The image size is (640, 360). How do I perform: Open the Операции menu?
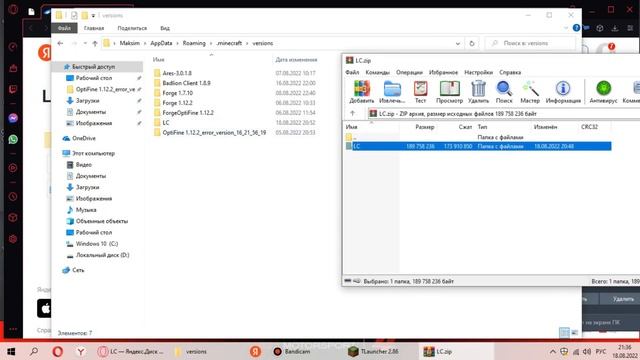coord(409,72)
